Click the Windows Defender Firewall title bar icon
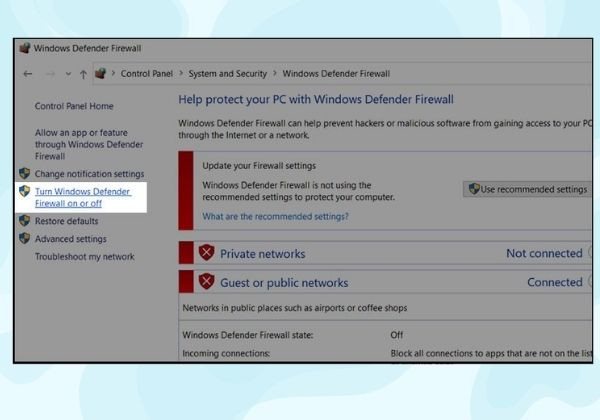This screenshot has width=600, height=420. pyautogui.click(x=25, y=48)
